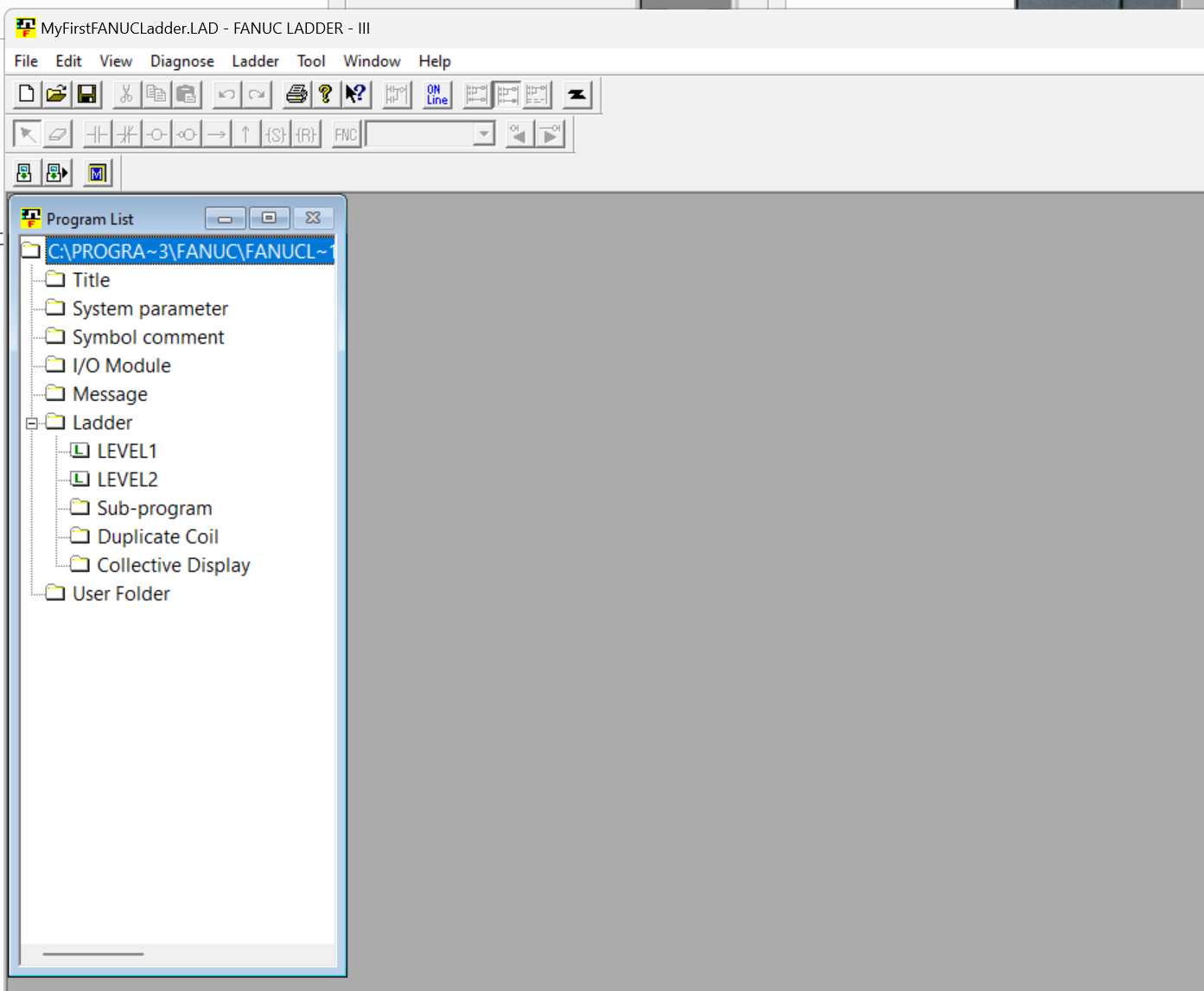Close the Program List window
Image resolution: width=1204 pixels, height=991 pixels.
(313, 219)
